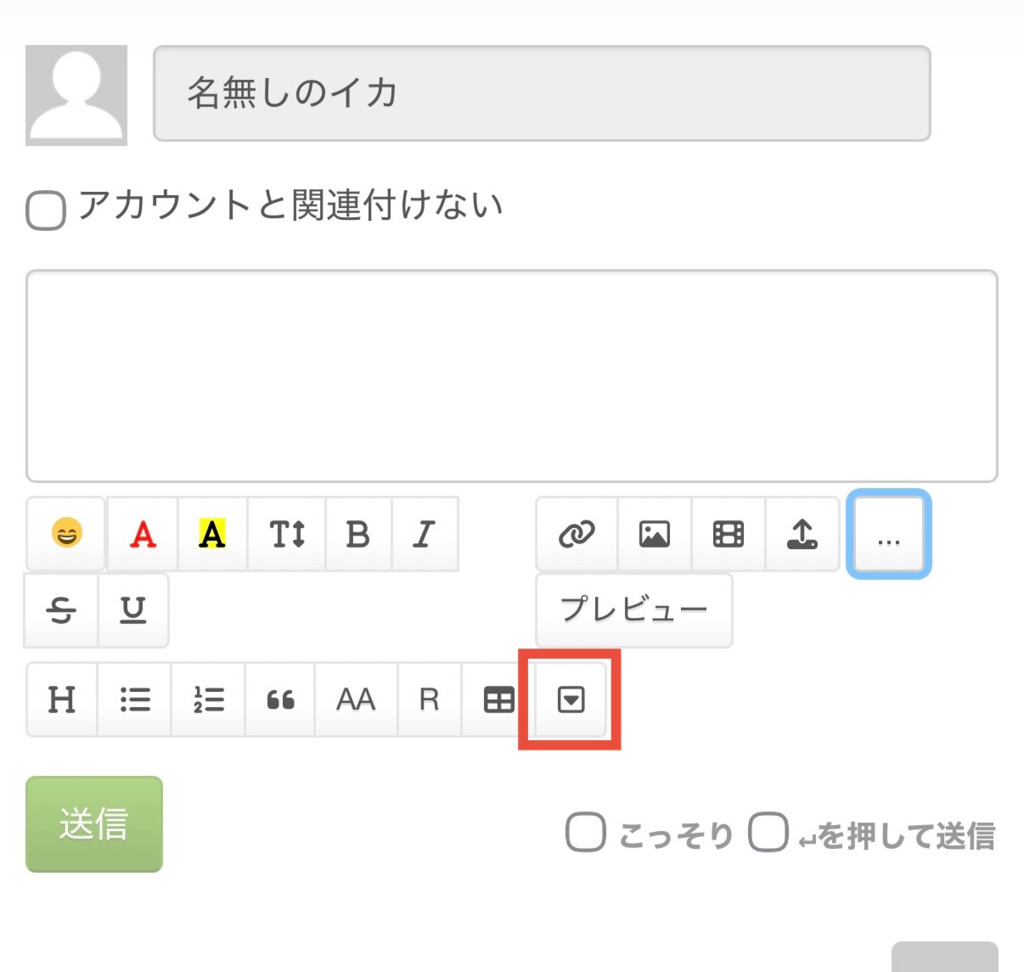Screen dimensions: 1024x972
Task: Toggle ↵を押して送信 checkbox
Action: click(x=768, y=833)
